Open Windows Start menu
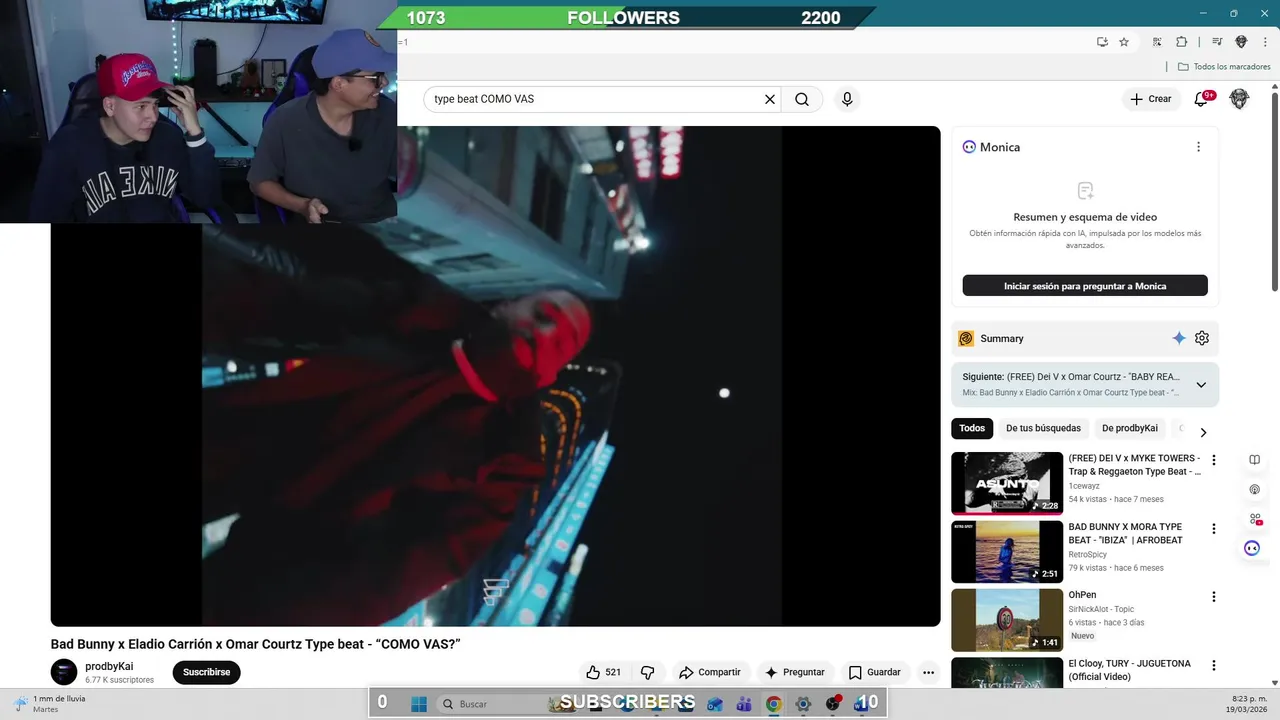Viewport: 1280px width, 720px height. click(418, 704)
